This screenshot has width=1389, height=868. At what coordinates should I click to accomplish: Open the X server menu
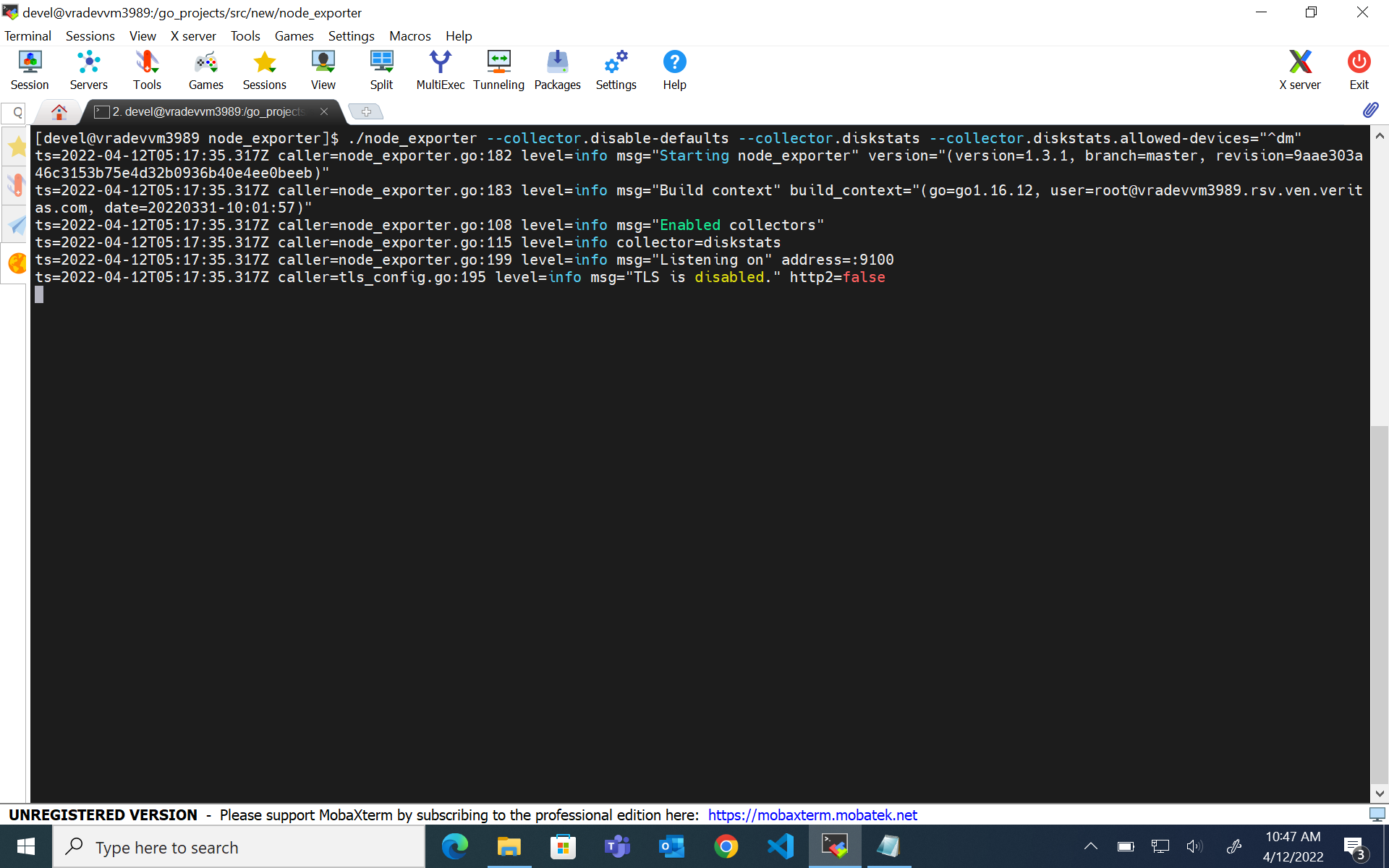tap(193, 36)
